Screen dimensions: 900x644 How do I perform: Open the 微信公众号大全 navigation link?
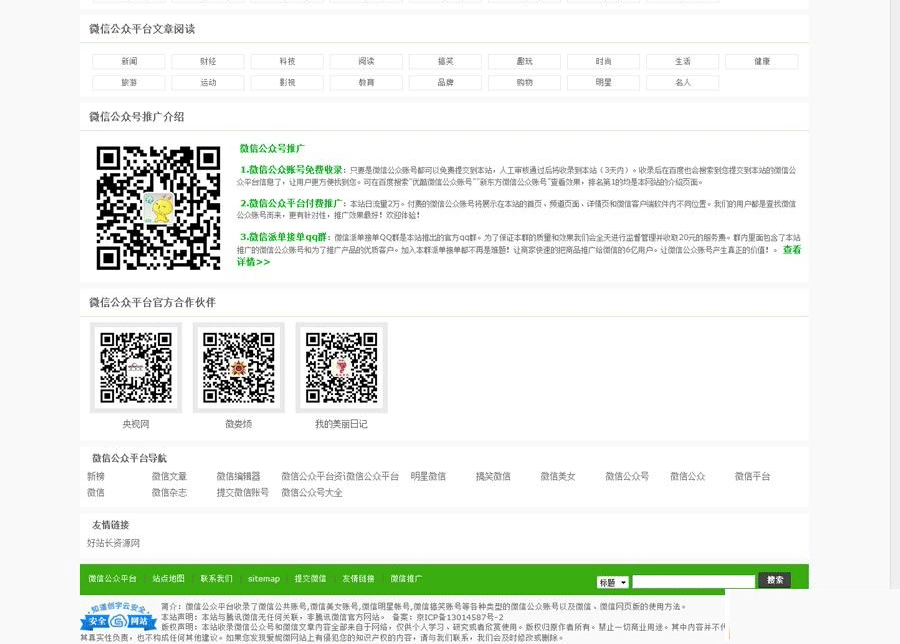(x=312, y=492)
